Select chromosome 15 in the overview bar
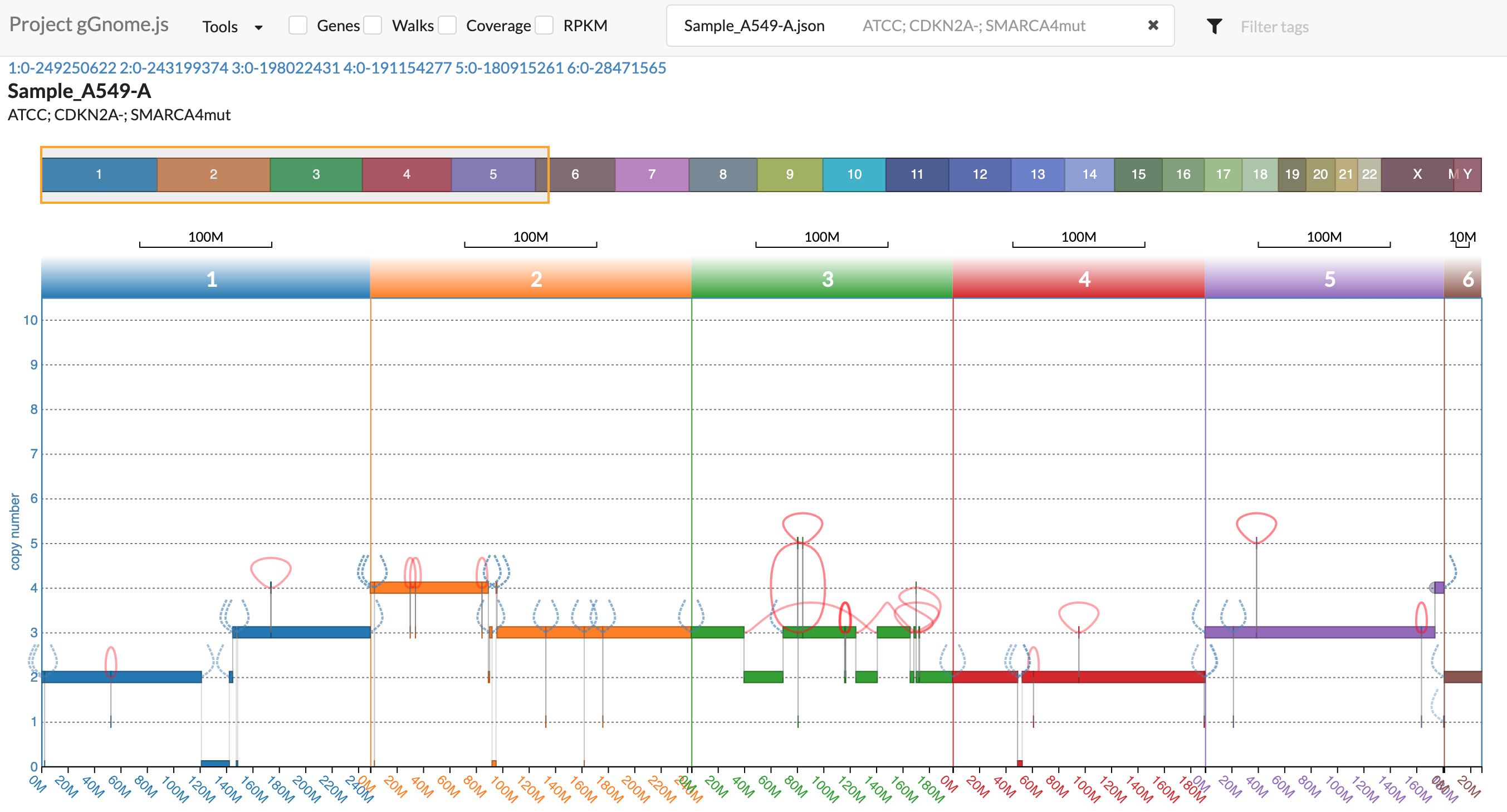 coord(1138,174)
